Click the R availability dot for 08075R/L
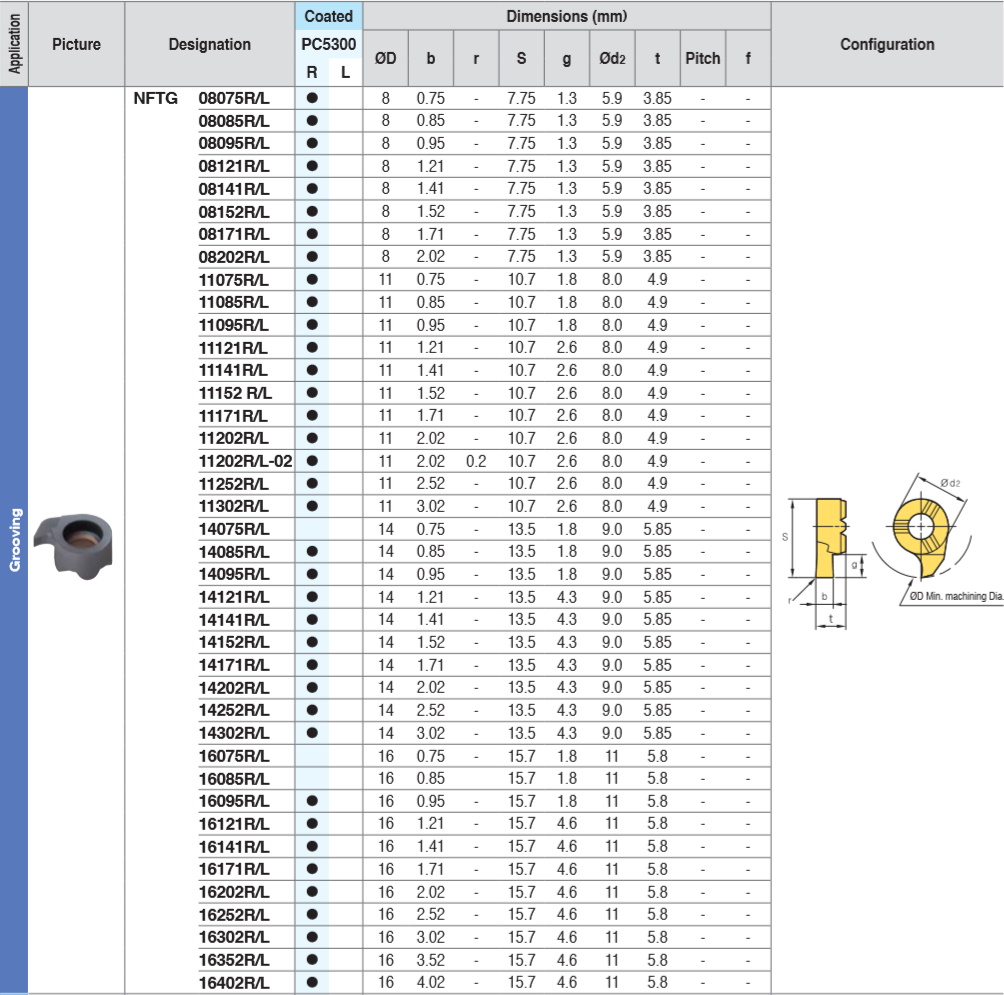 pos(312,98)
